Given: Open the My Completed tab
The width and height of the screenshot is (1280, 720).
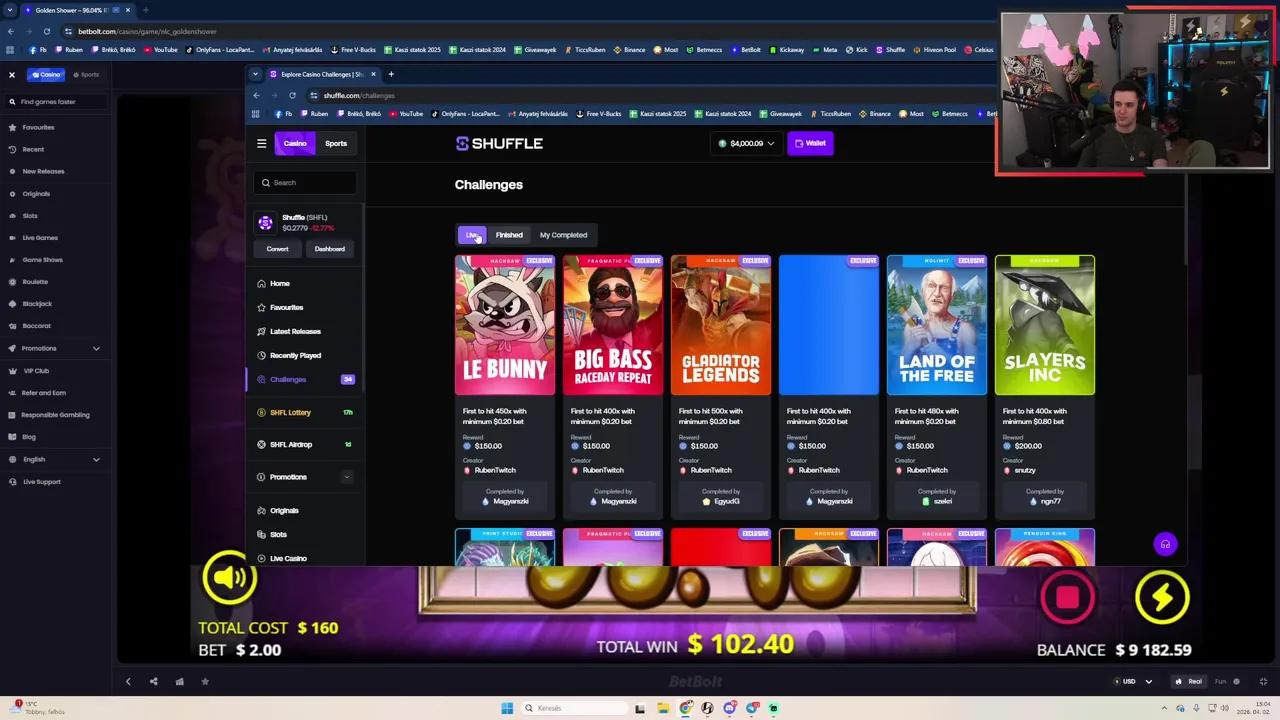Looking at the screenshot, I should [x=563, y=234].
